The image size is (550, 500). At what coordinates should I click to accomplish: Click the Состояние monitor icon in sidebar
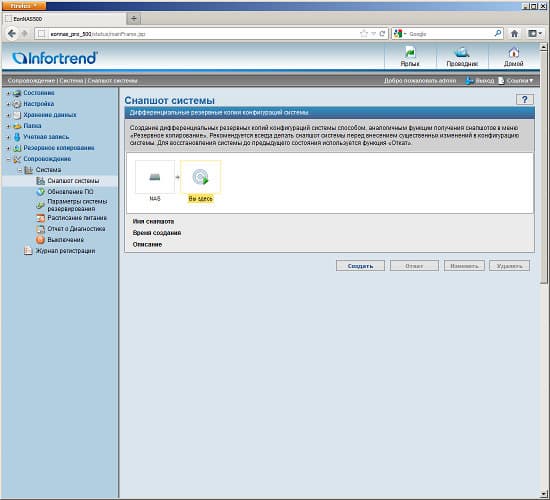(x=17, y=93)
